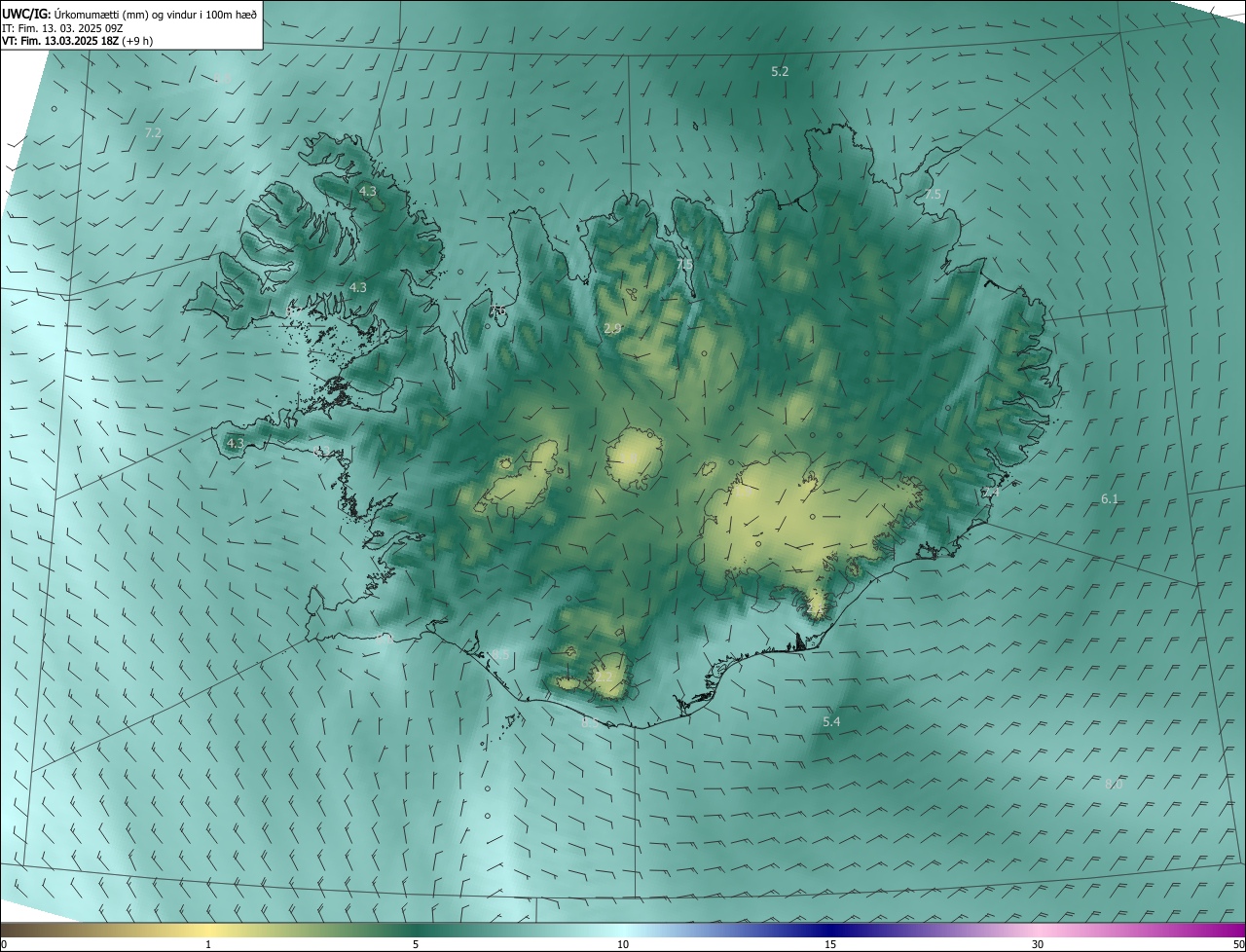This screenshot has width=1246, height=952.
Task: Click the valid time line "VT: Fim. 13.03.2025 18Z (+9 h)"
Action: coord(77,41)
